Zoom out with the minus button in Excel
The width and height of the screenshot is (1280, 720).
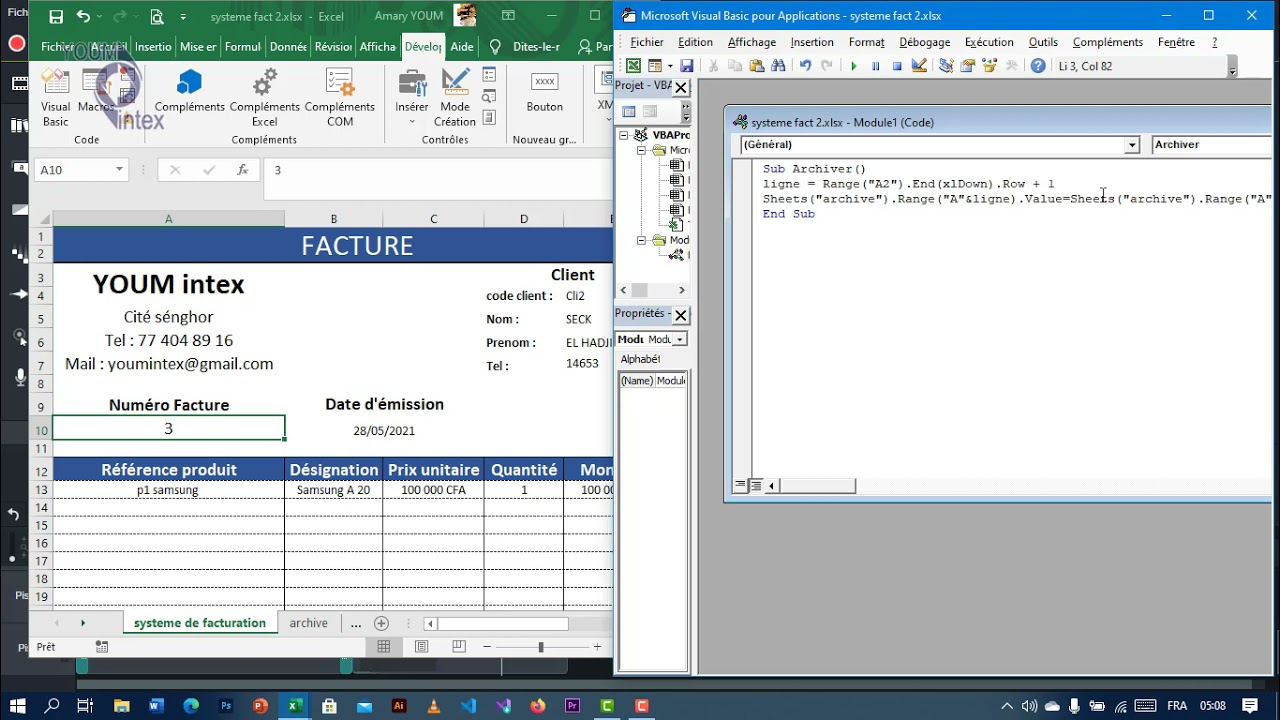coord(487,647)
